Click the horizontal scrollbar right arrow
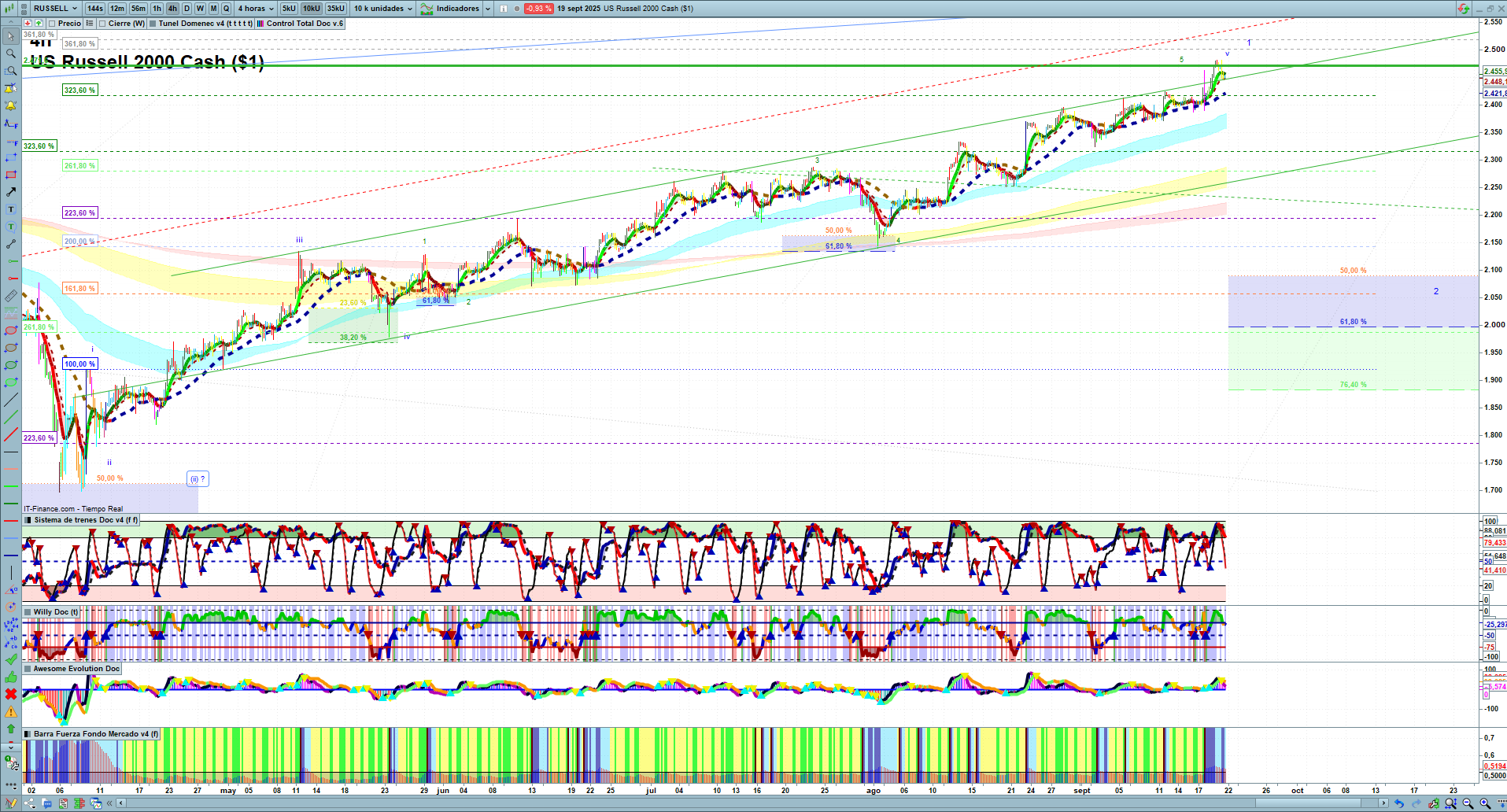The width and height of the screenshot is (1507, 812). click(1384, 803)
